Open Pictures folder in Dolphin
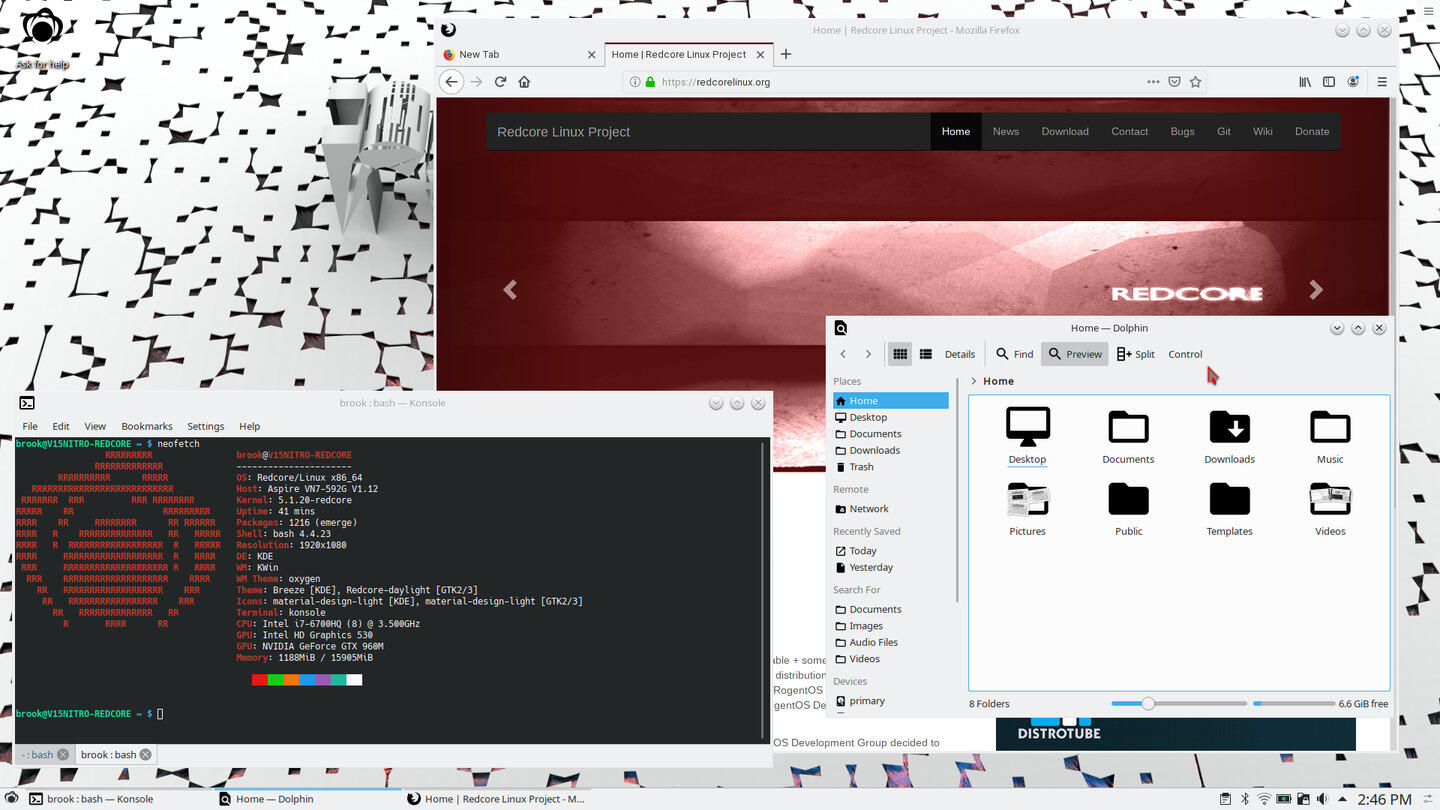The height and width of the screenshot is (810, 1440). point(1027,508)
